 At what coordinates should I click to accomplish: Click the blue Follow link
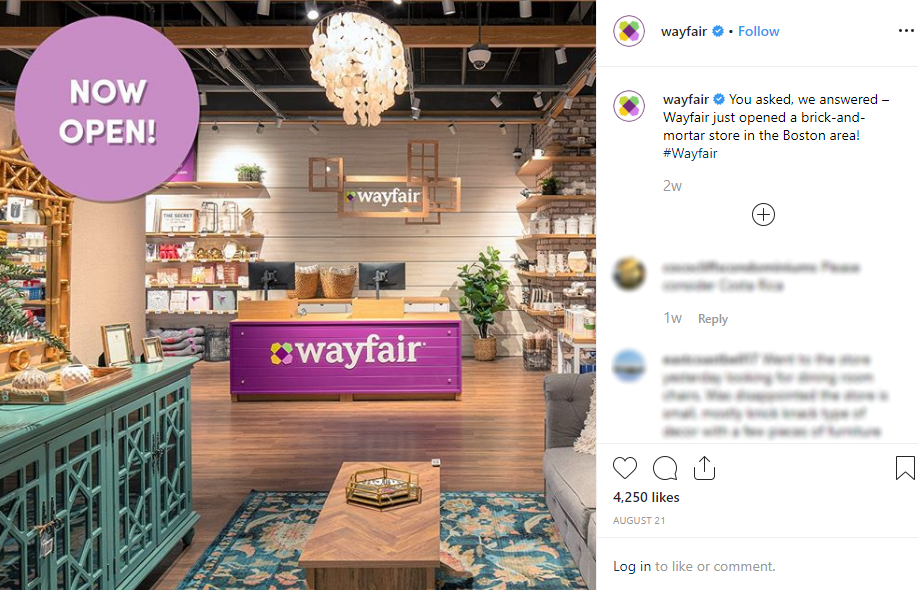click(758, 31)
